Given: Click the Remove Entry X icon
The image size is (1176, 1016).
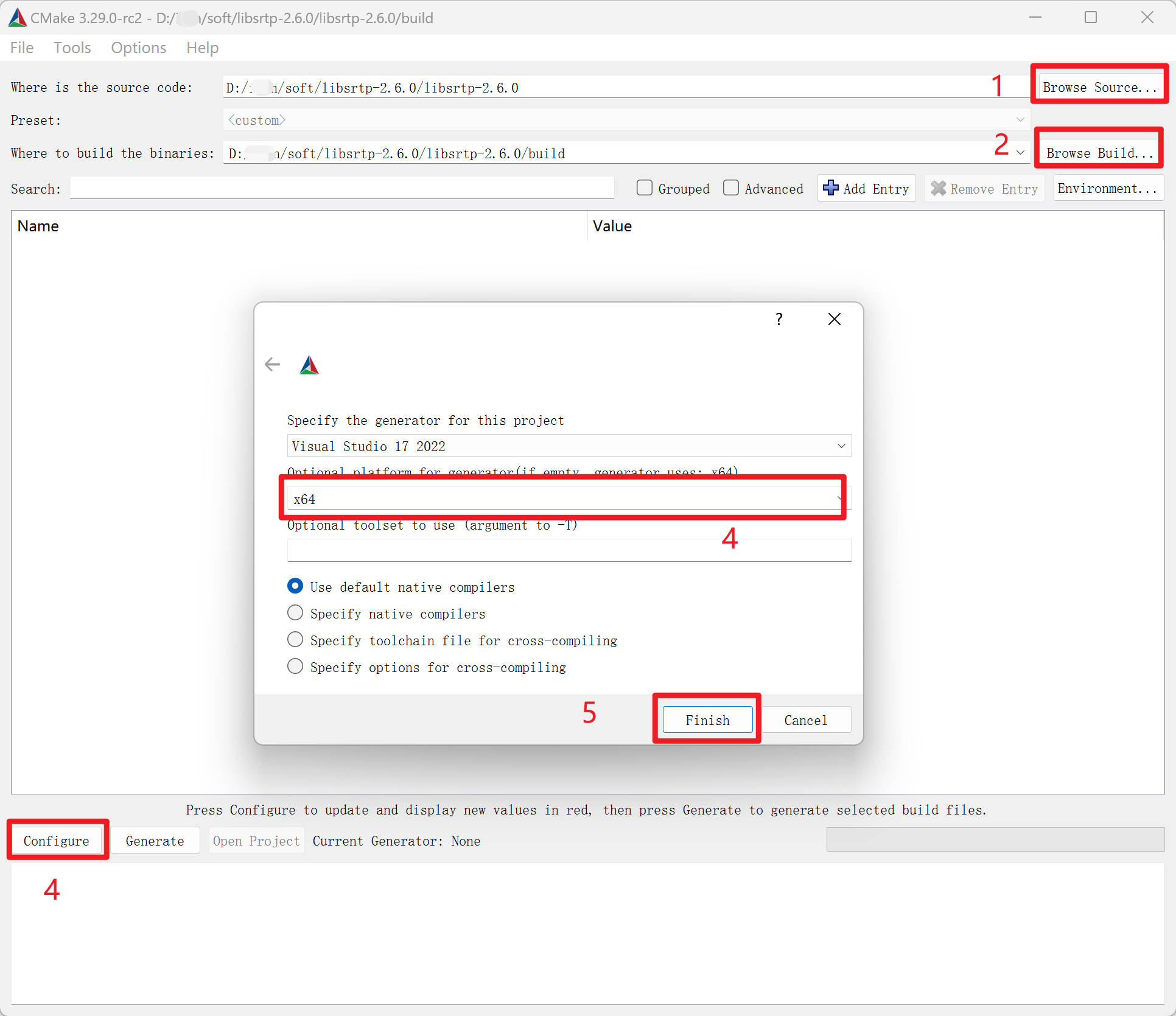Looking at the screenshot, I should click(x=937, y=189).
